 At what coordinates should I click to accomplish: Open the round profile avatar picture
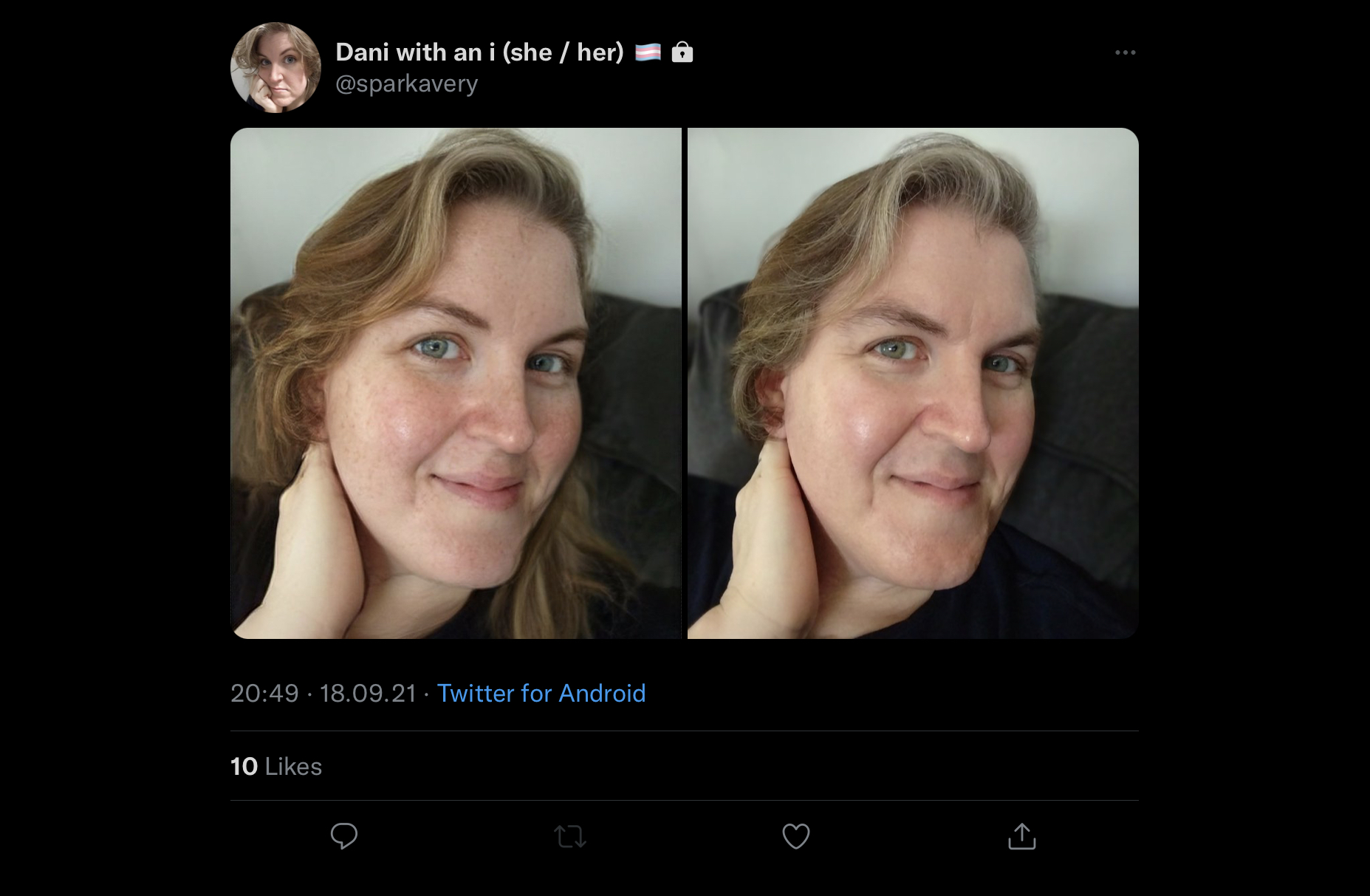pos(275,67)
